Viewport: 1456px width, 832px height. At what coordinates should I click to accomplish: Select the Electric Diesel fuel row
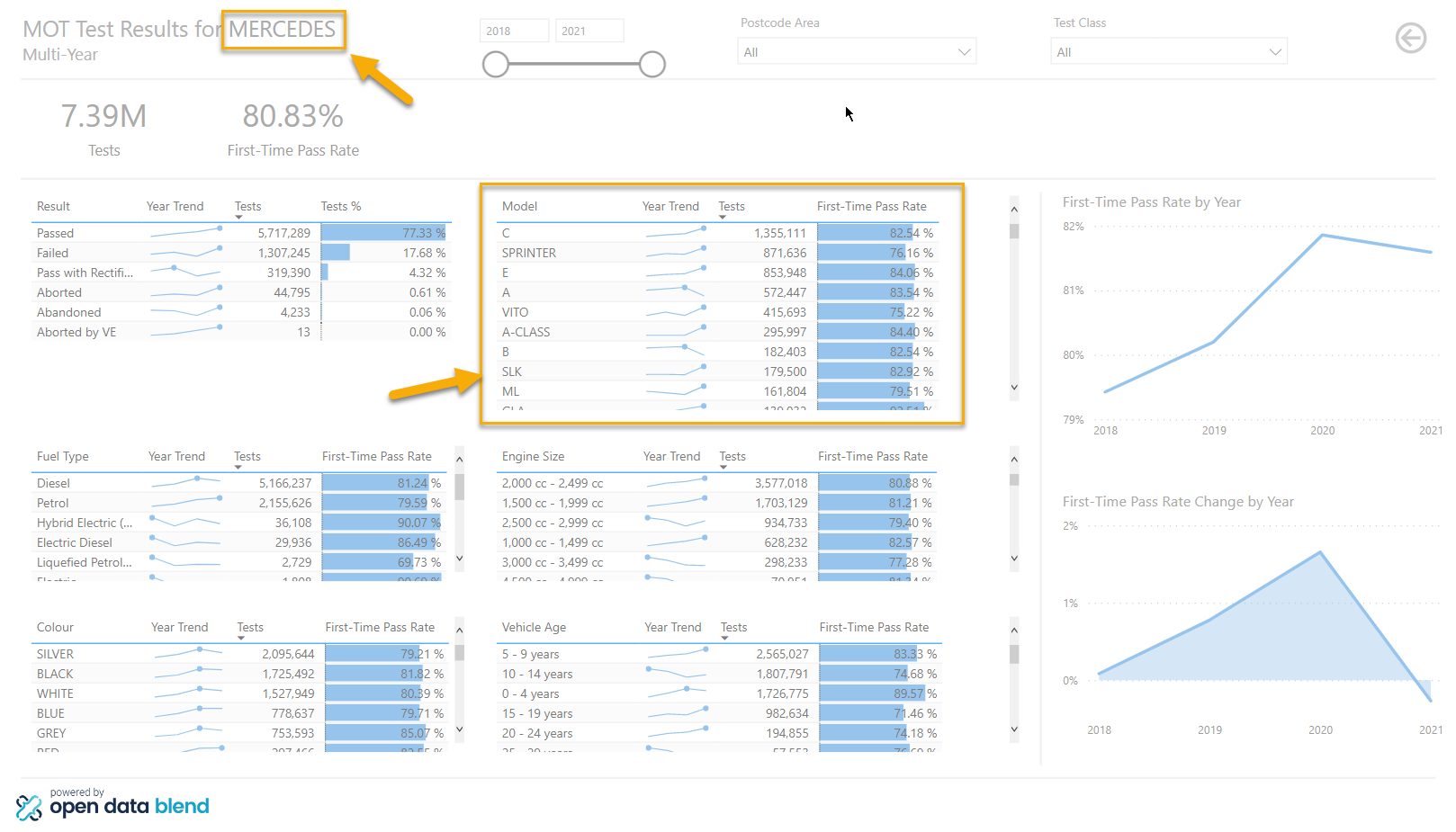(239, 542)
